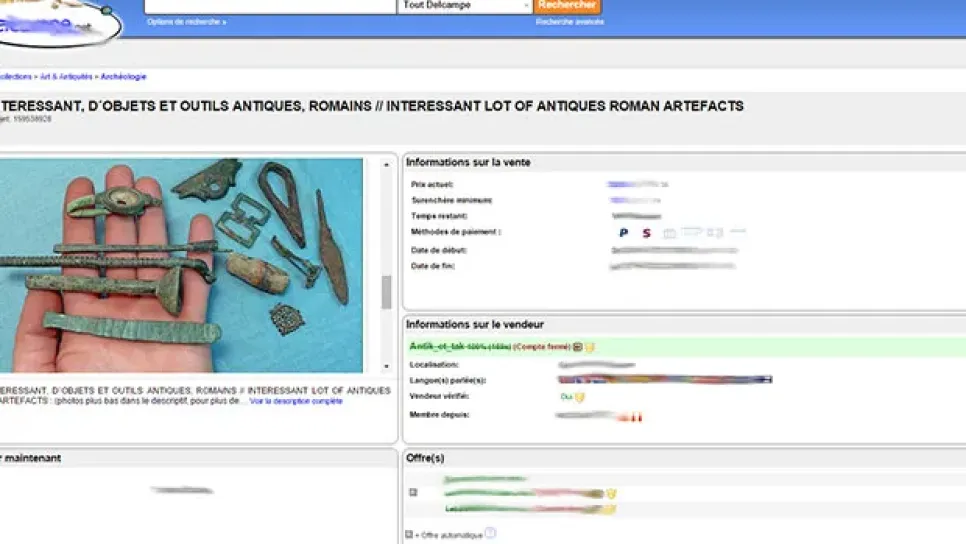Click the shield icon next to Vendeur vérifié
Screen dimensions: 966x544
pyautogui.click(x=579, y=397)
